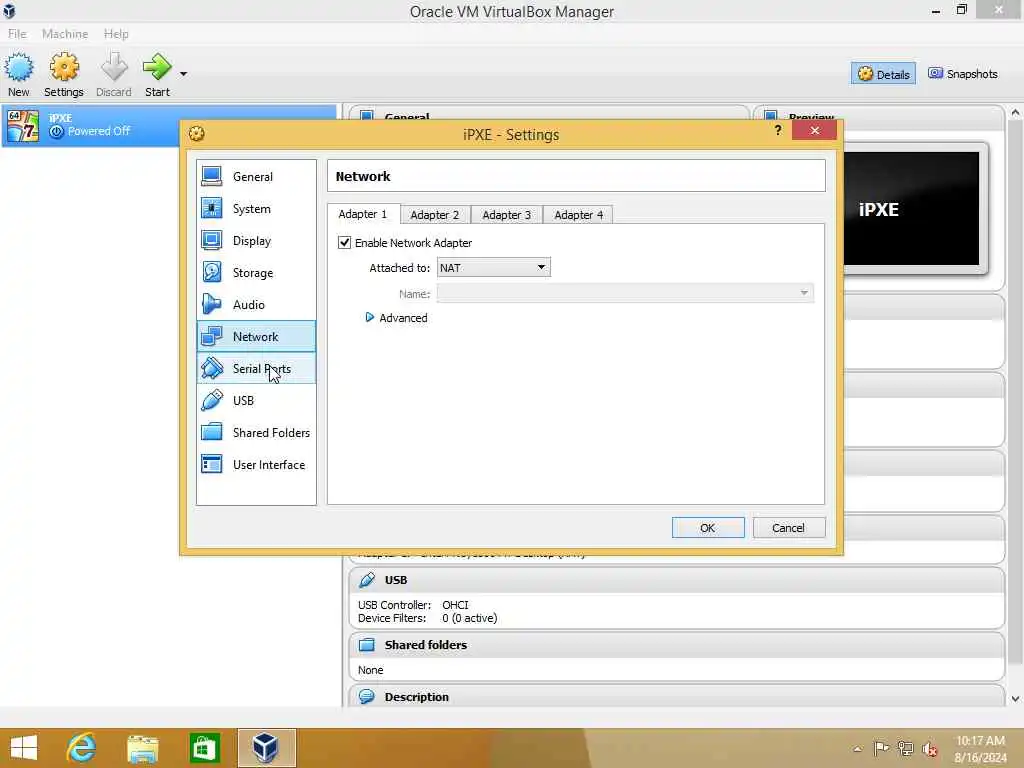Open the disabled Name dropdown
The height and width of the screenshot is (768, 1024).
click(625, 293)
